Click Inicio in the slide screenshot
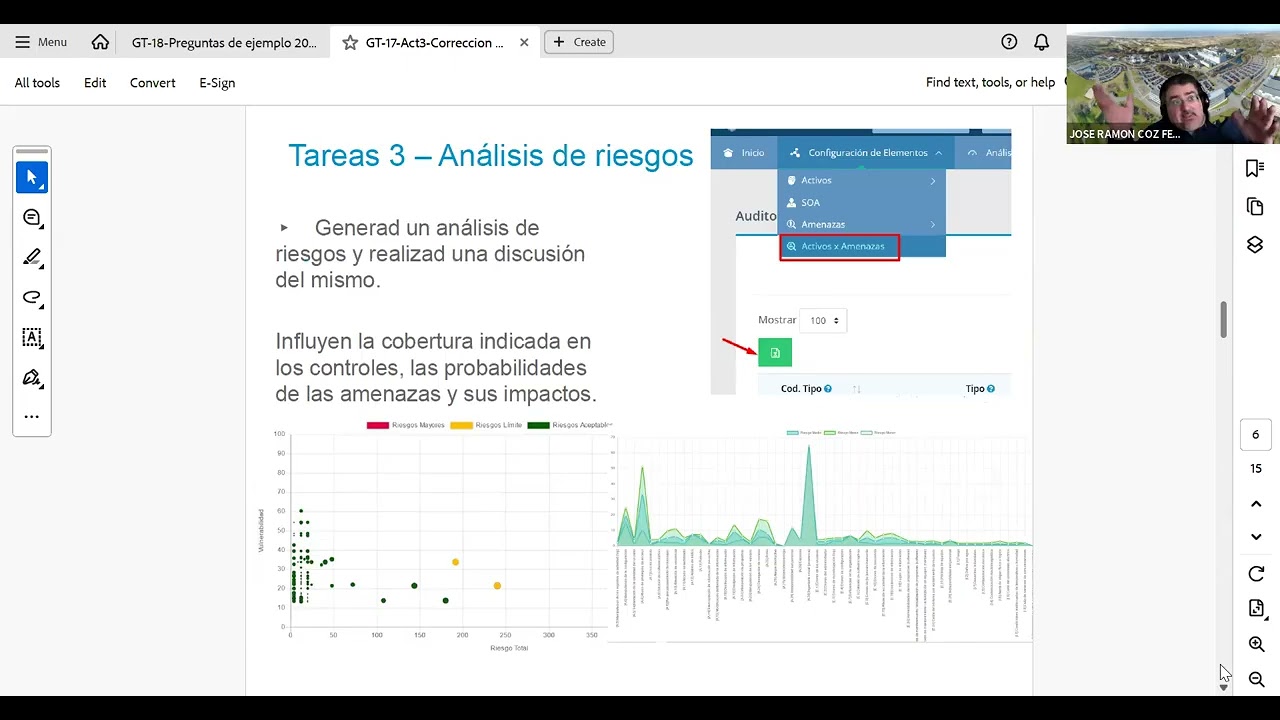Viewport: 1280px width, 720px height. point(743,153)
